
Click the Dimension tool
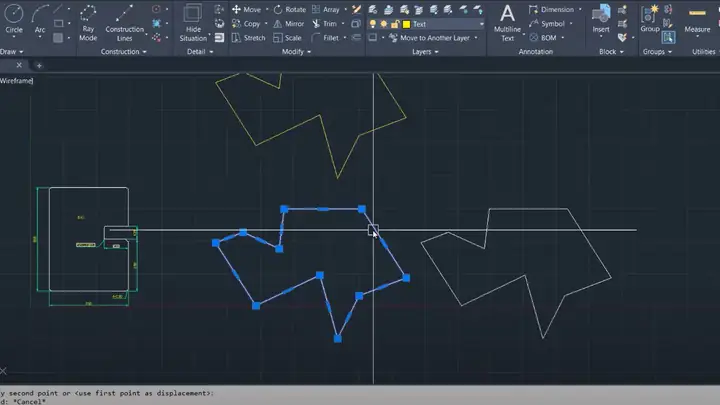coord(551,9)
